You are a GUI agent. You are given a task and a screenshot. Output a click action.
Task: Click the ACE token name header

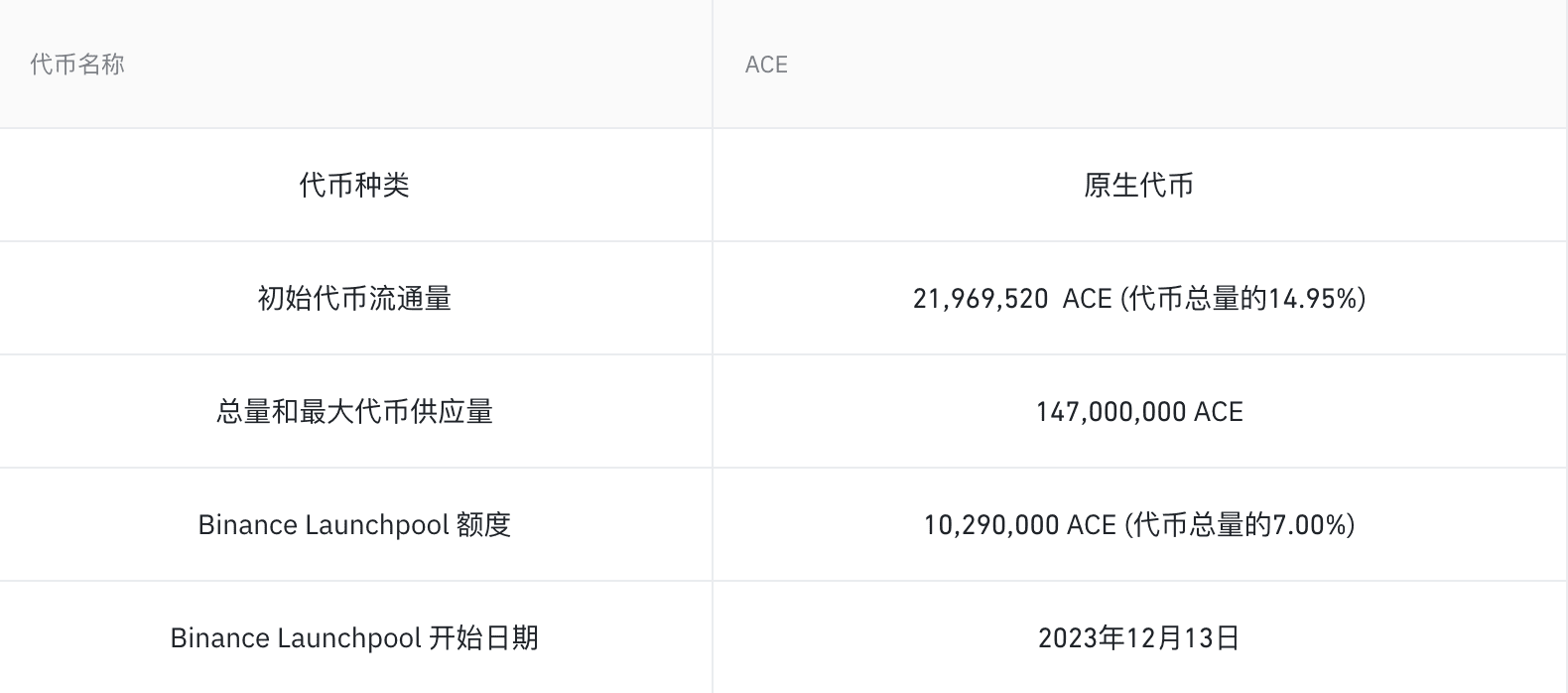[x=766, y=65]
